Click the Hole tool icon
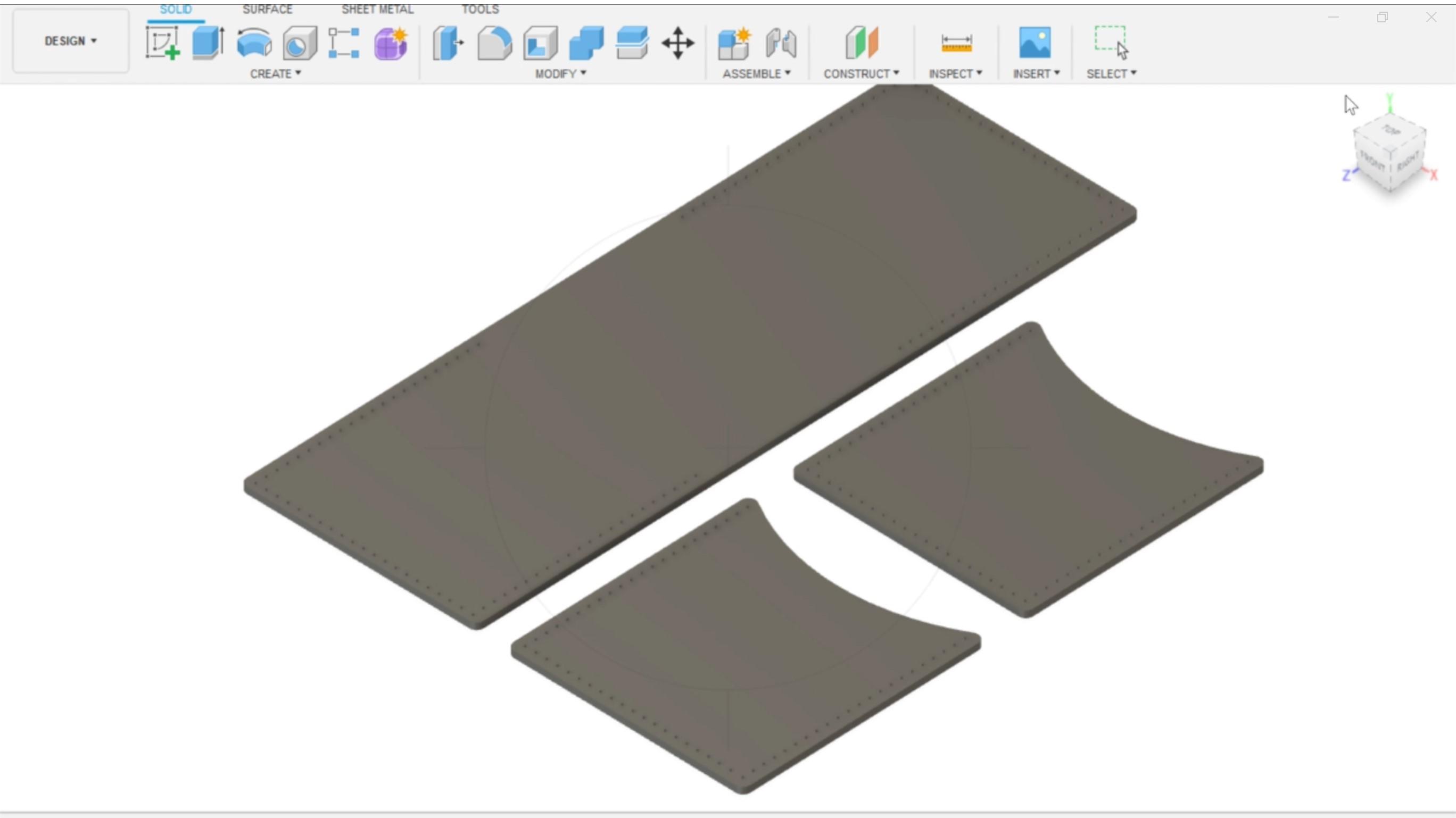Image resolution: width=1456 pixels, height=818 pixels. click(x=300, y=43)
